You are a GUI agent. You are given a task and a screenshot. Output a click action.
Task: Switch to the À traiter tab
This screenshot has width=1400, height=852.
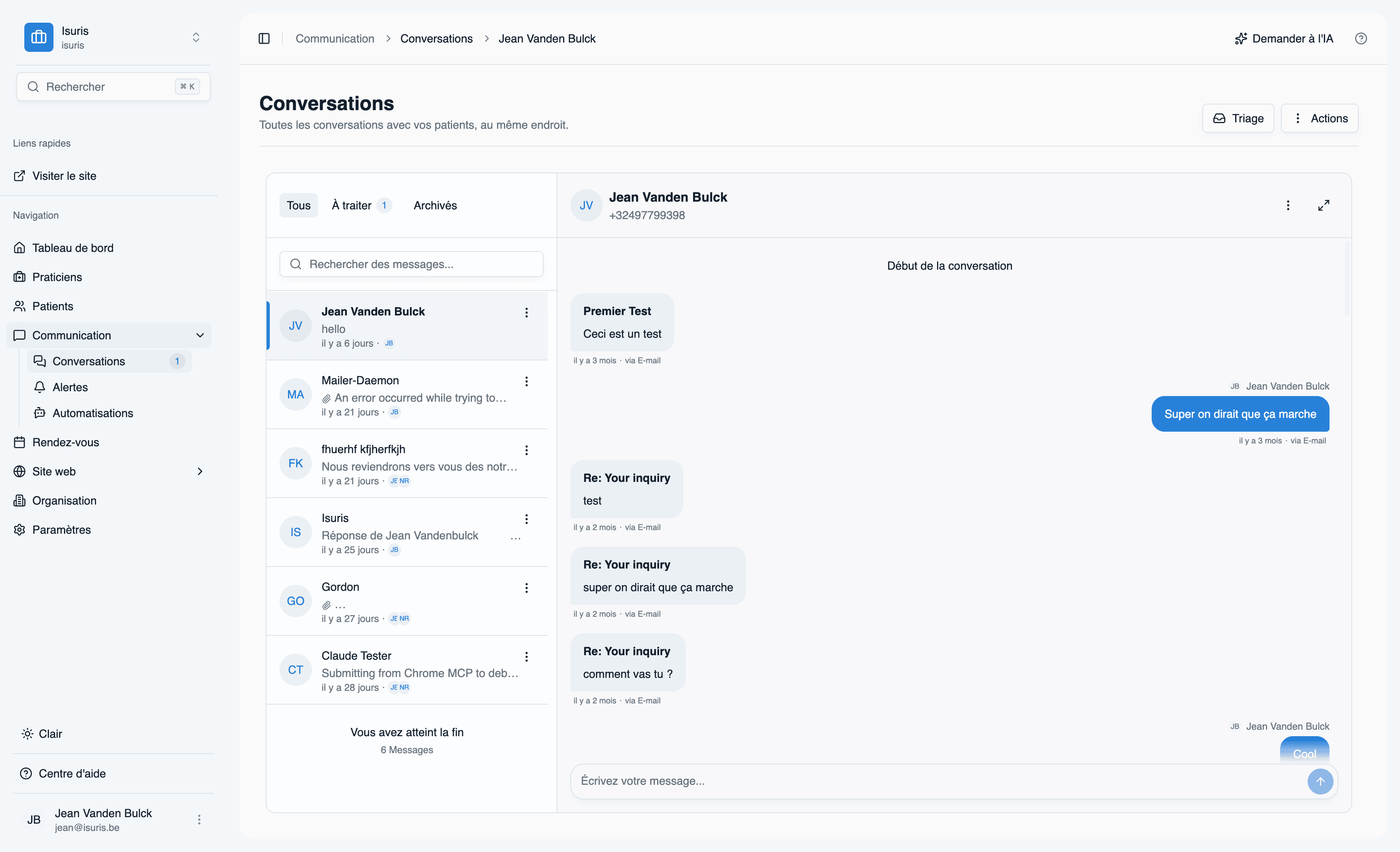tap(361, 205)
